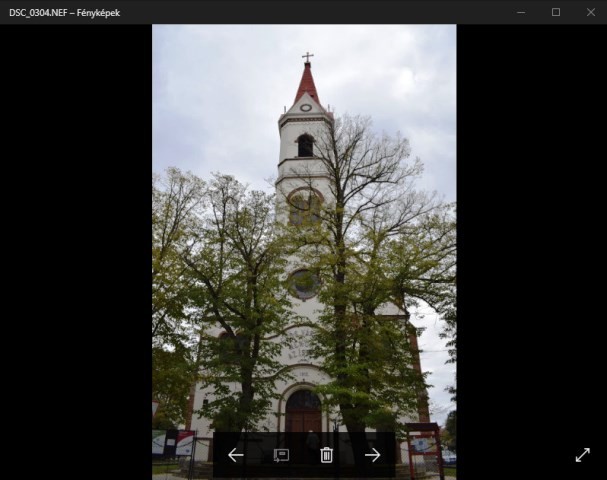The width and height of the screenshot is (607, 480).
Task: Click the DSC_0304.NEF title bar text
Action: coord(64,12)
